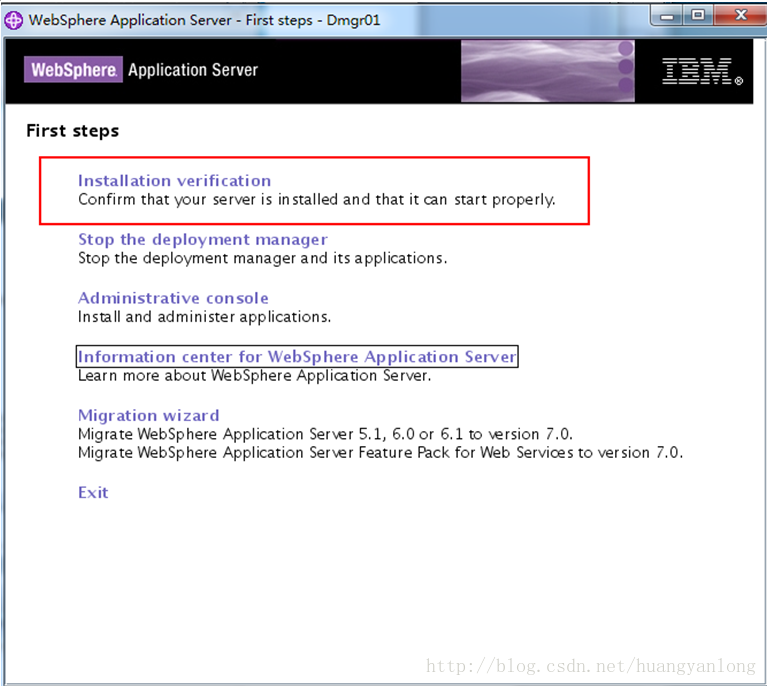Select text 'Stop the deployment manager and its applications.'
Image resolution: width=767 pixels, height=686 pixels.
pos(263,258)
